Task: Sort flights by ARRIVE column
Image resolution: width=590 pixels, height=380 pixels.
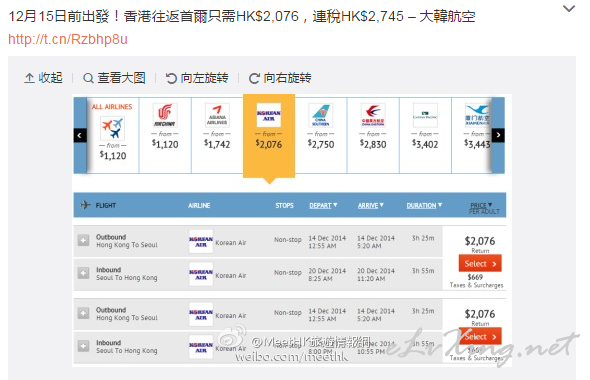Action: pyautogui.click(x=371, y=205)
